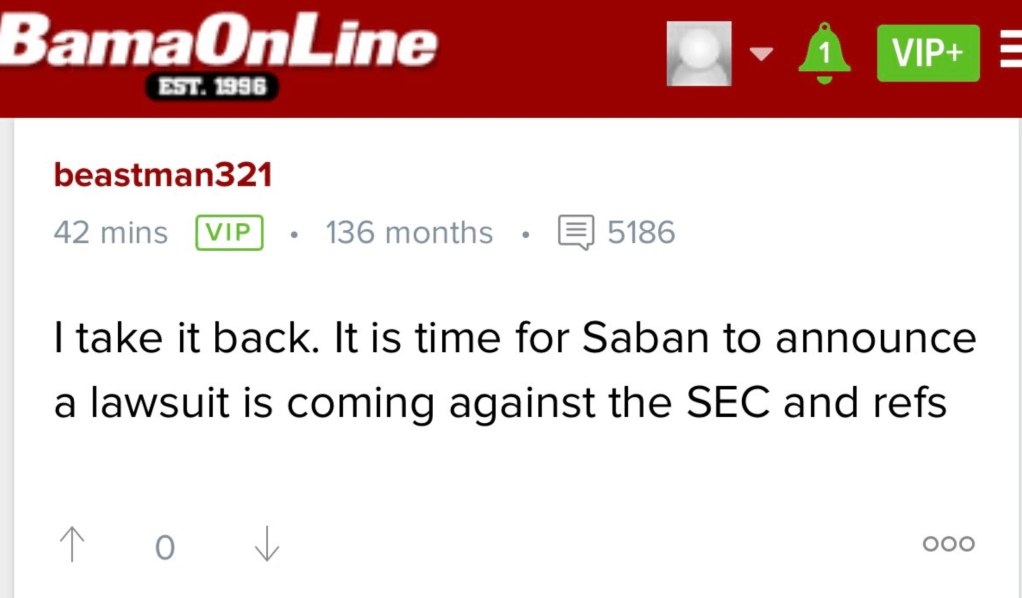Click the vote score showing 0
The width and height of the screenshot is (1022, 598).
165,547
